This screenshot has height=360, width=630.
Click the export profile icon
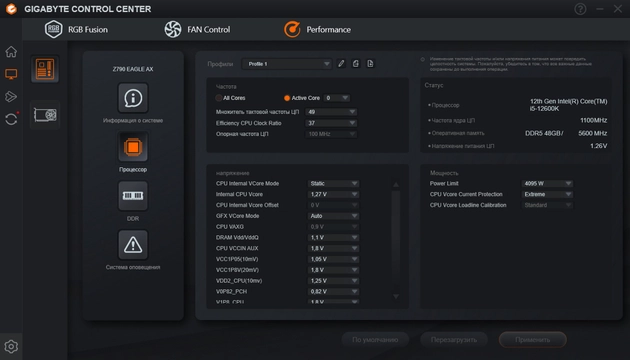370,63
